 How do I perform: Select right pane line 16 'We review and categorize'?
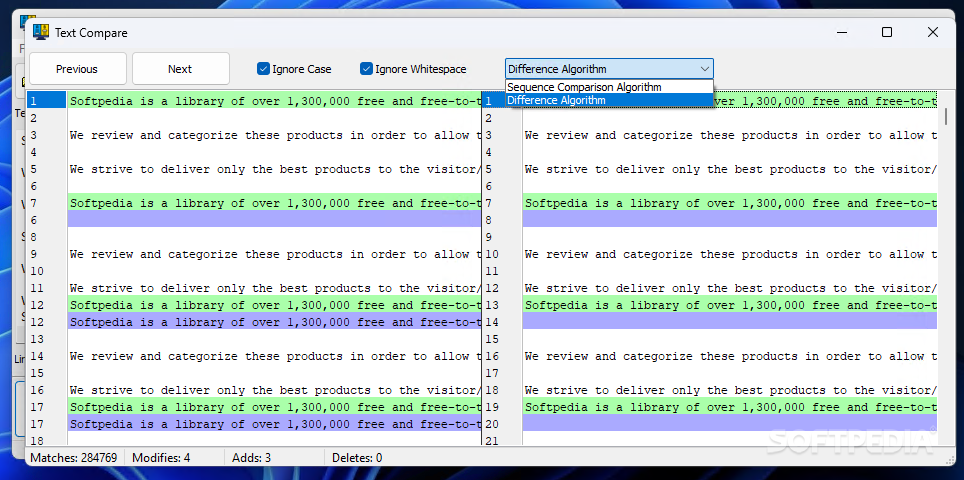click(730, 356)
